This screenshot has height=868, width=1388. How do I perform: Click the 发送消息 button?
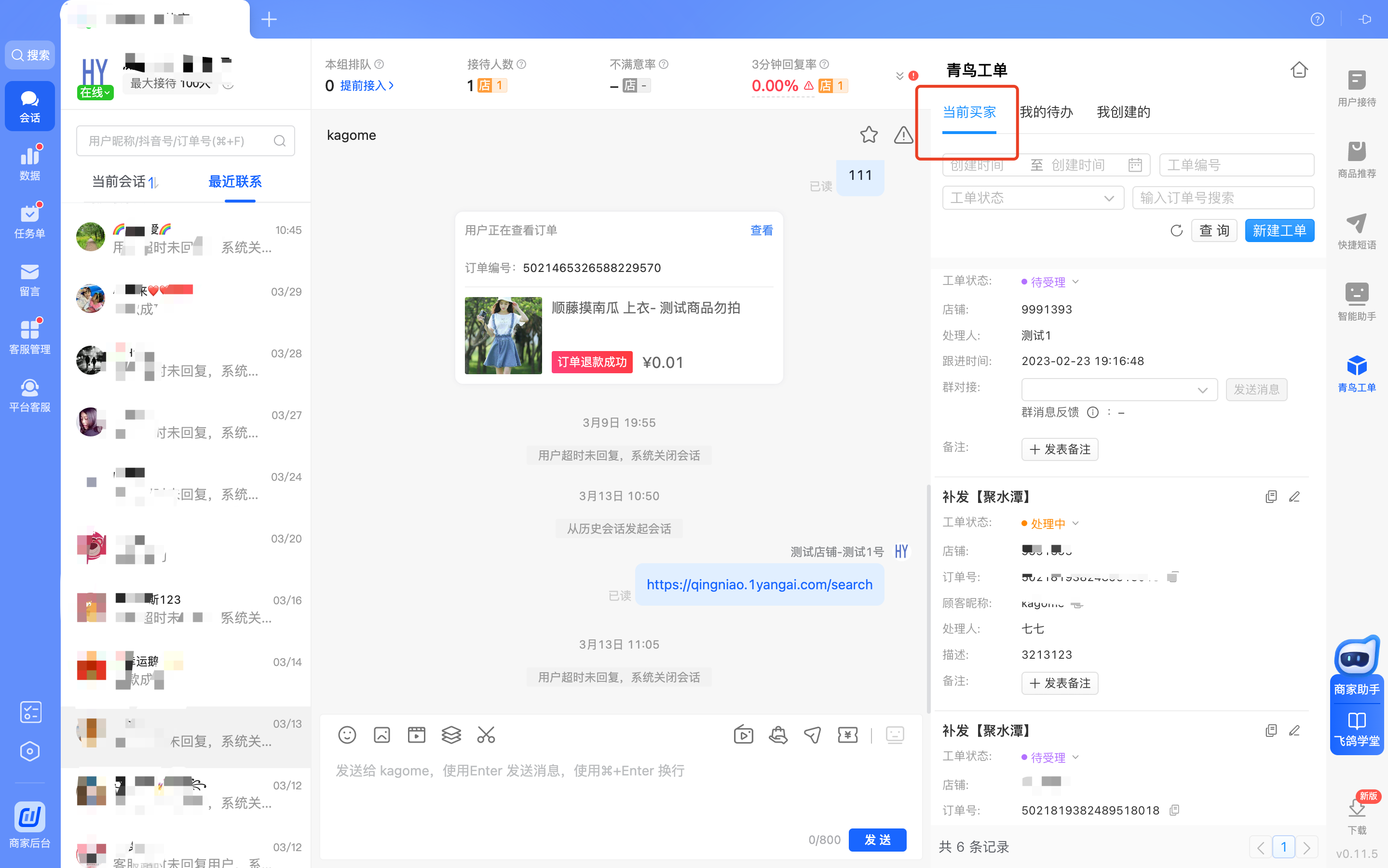point(1256,390)
